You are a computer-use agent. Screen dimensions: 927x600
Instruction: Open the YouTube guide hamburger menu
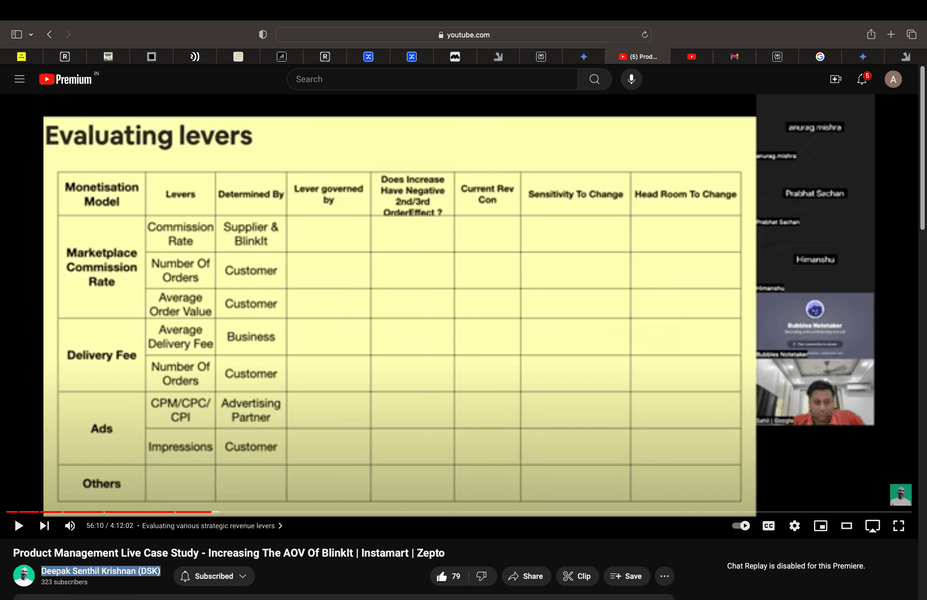pos(20,79)
